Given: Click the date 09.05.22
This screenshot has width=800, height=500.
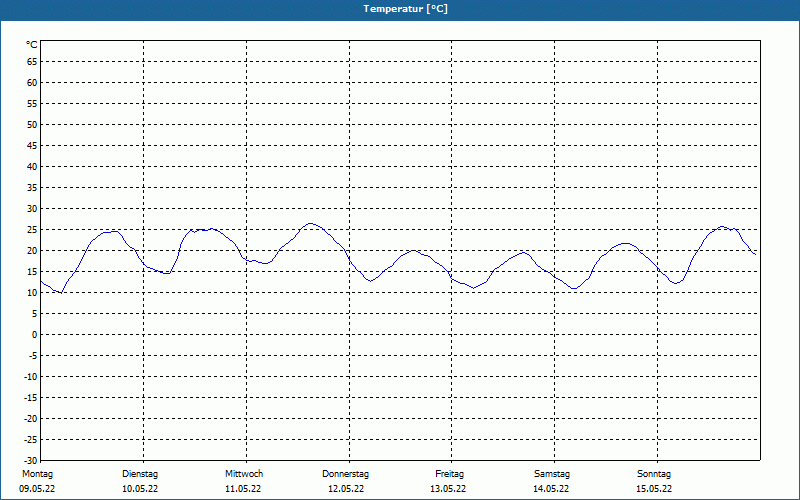Looking at the screenshot, I should click(37, 489).
